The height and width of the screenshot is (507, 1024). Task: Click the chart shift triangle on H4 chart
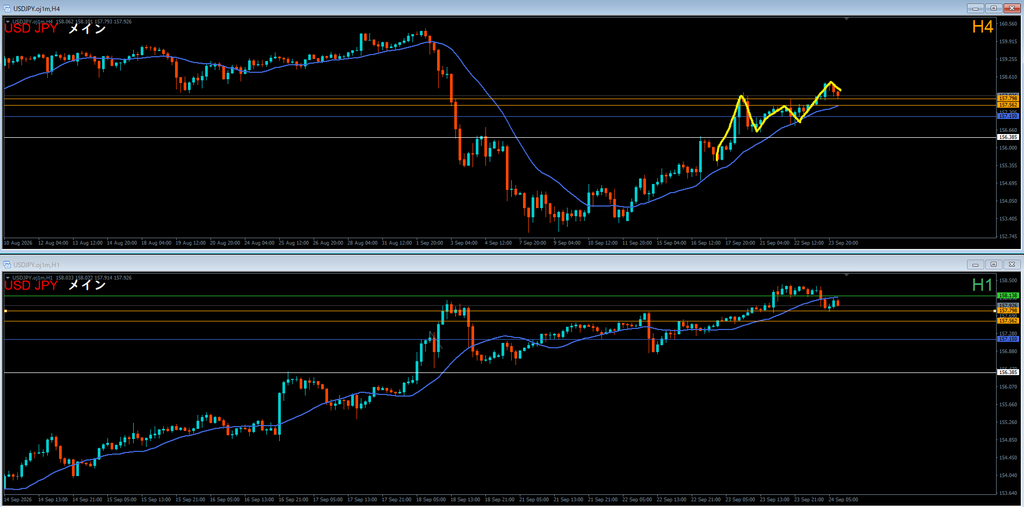pos(846,20)
